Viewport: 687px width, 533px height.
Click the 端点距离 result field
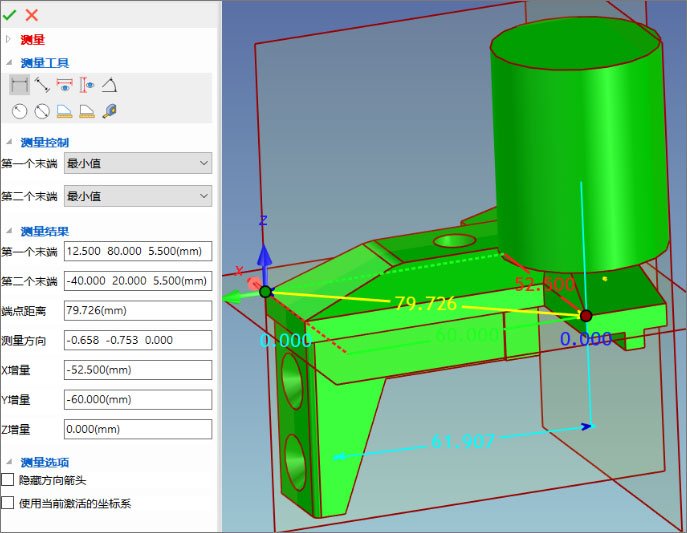[x=138, y=311]
